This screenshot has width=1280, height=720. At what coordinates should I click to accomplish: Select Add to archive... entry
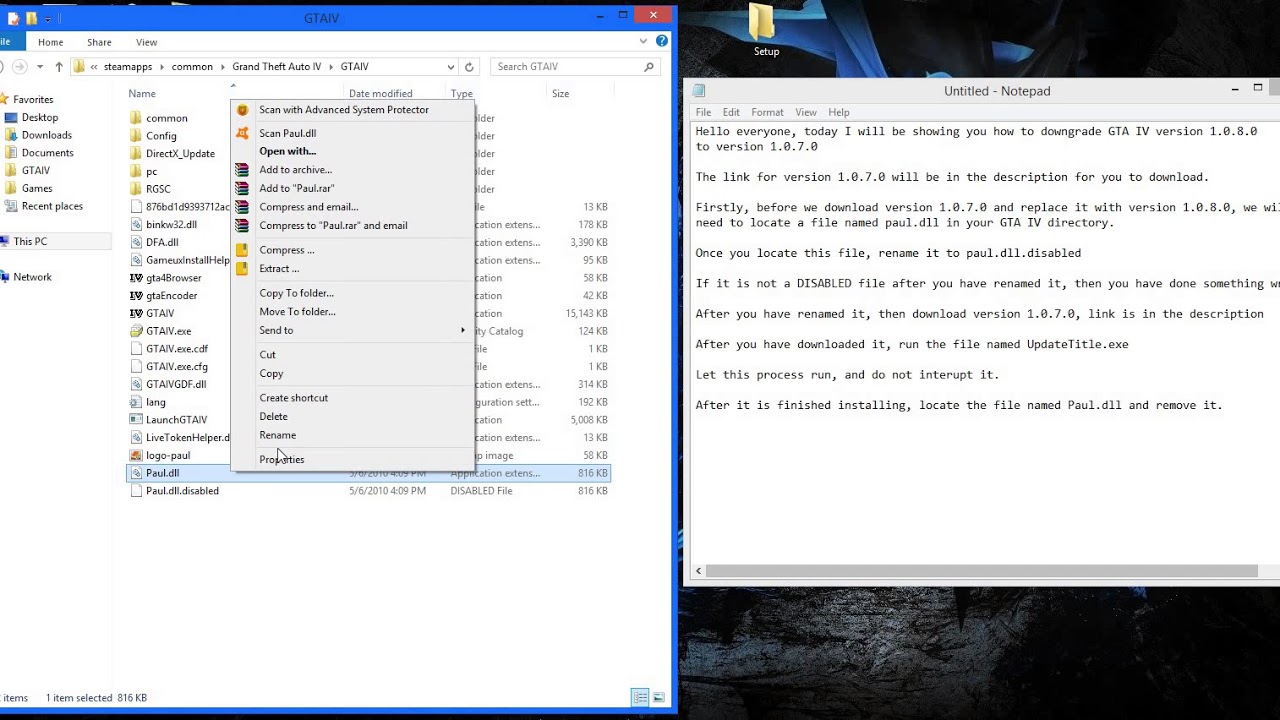[295, 170]
